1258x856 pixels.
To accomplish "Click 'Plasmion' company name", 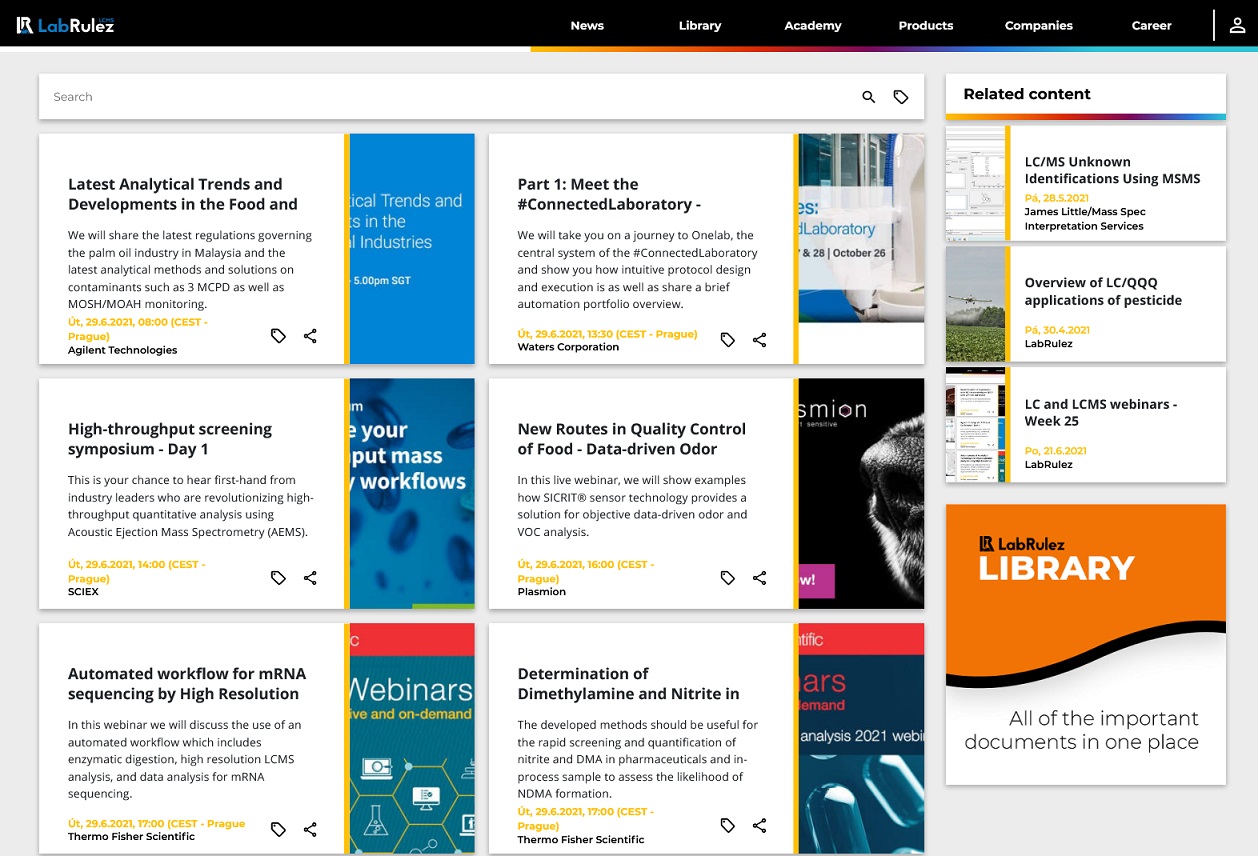I will (x=541, y=592).
